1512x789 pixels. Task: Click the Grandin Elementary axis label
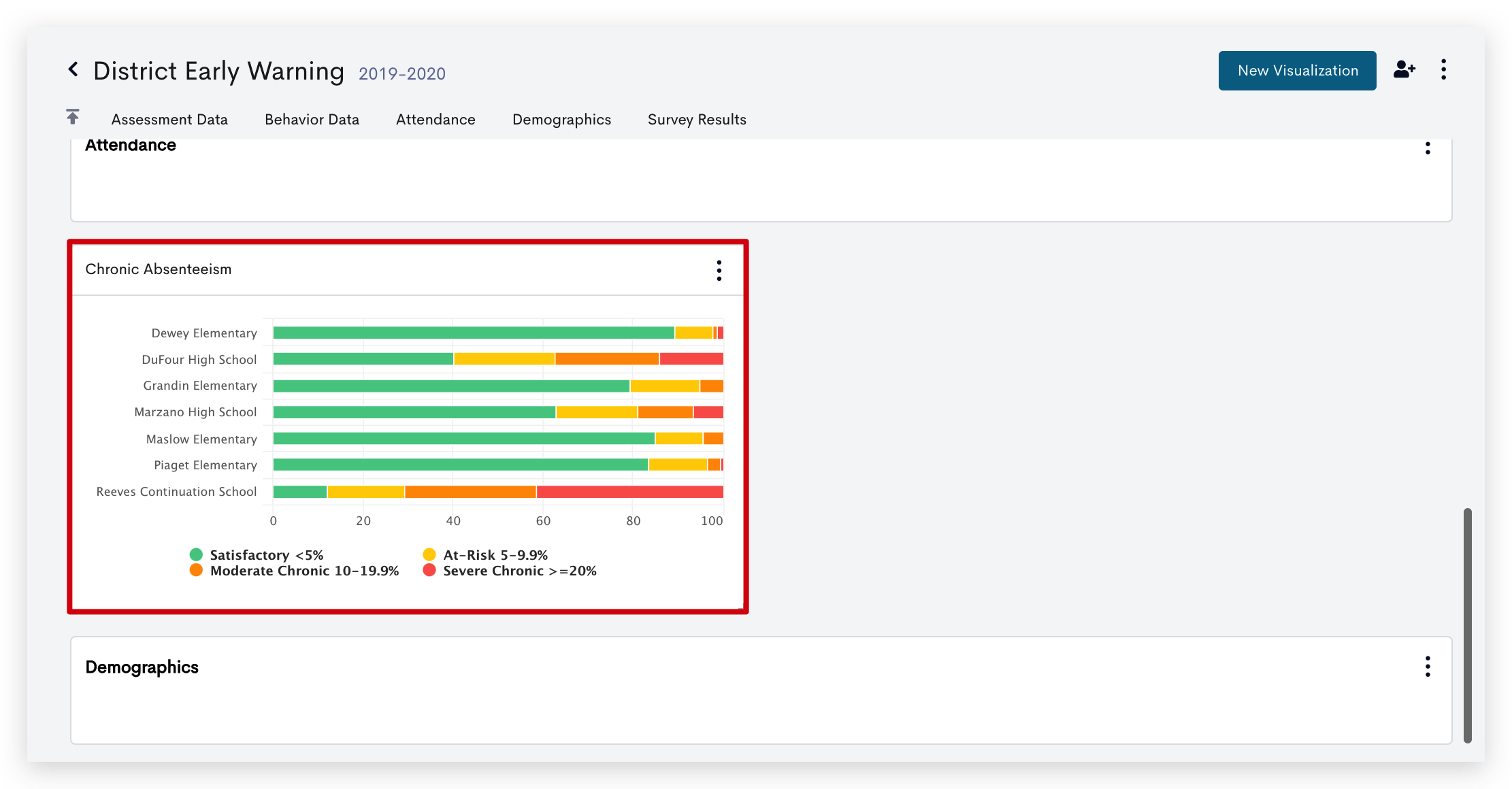point(200,386)
